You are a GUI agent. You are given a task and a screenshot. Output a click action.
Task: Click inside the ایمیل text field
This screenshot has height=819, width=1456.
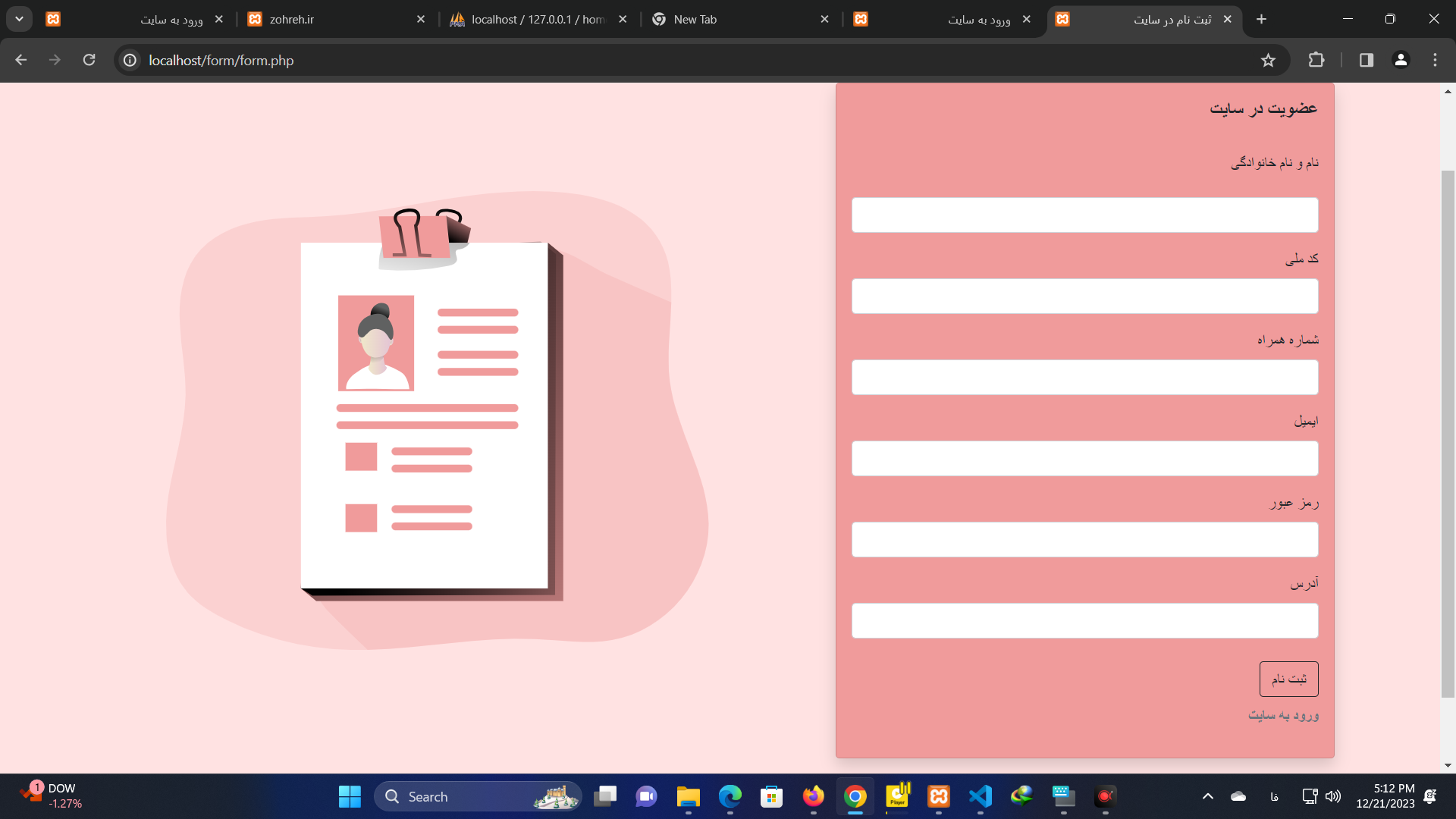[x=1084, y=458]
